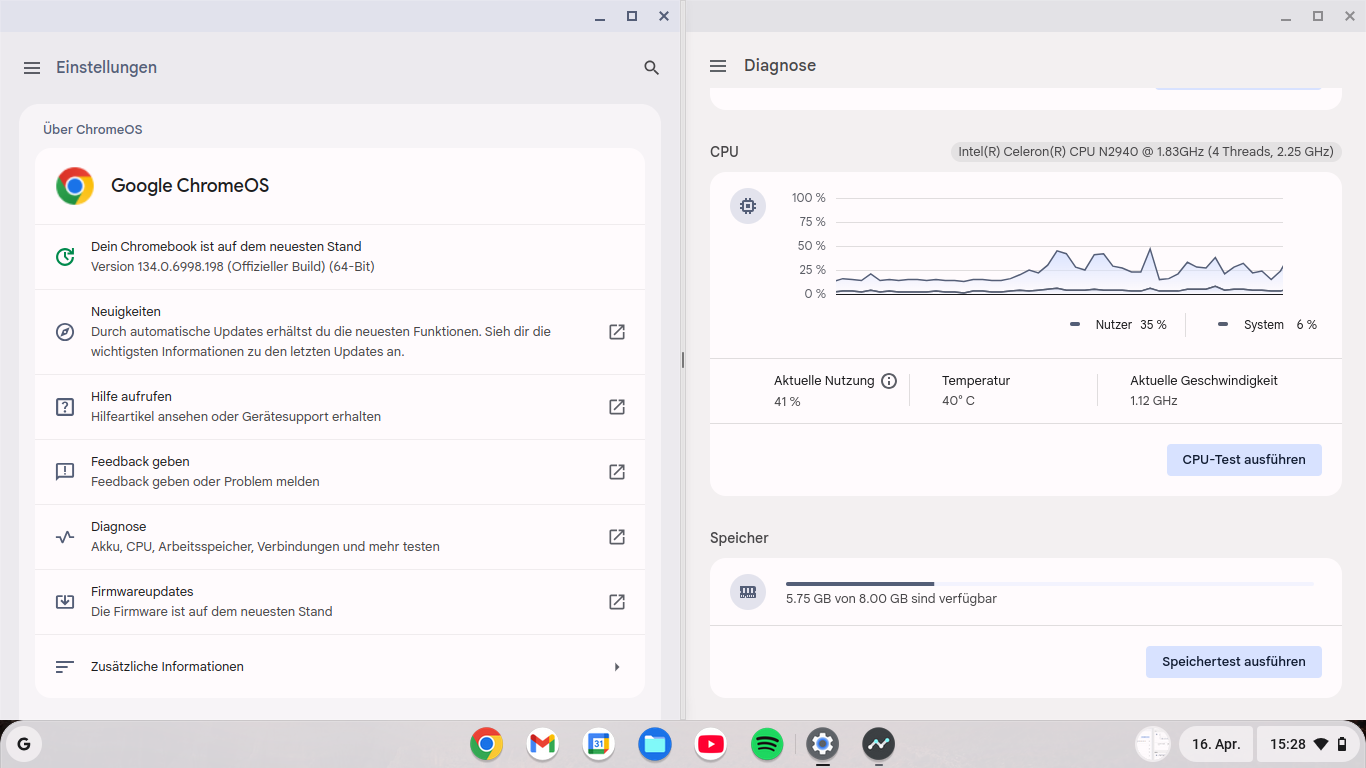Switch to Settings gear icon on shelf
The image size is (1366, 768).
(823, 744)
